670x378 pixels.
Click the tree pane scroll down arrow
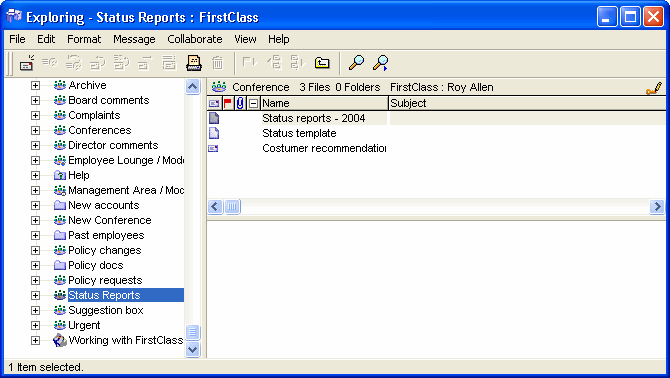click(x=193, y=349)
